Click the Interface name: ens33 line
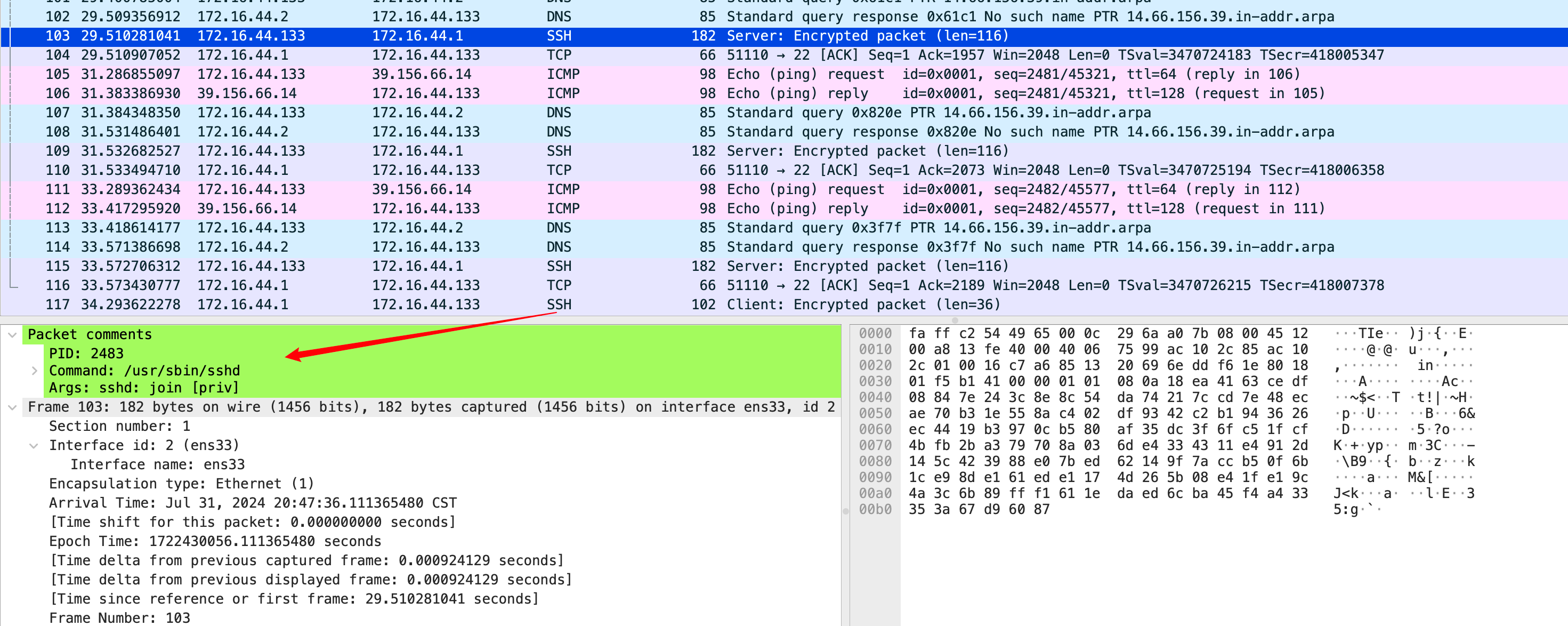This screenshot has width=1568, height=626. pos(158,464)
